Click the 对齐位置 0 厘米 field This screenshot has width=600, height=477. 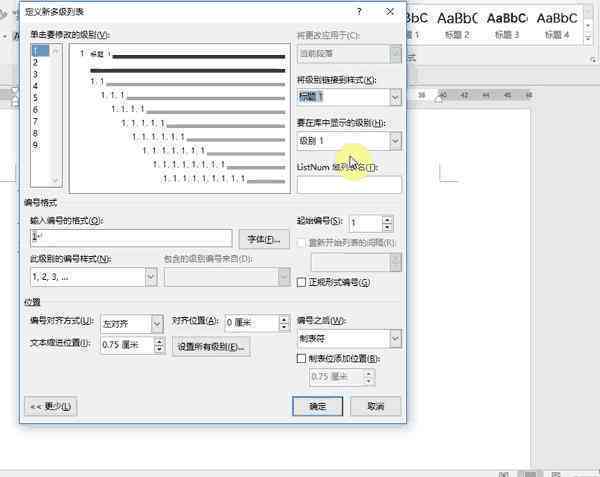tap(252, 323)
